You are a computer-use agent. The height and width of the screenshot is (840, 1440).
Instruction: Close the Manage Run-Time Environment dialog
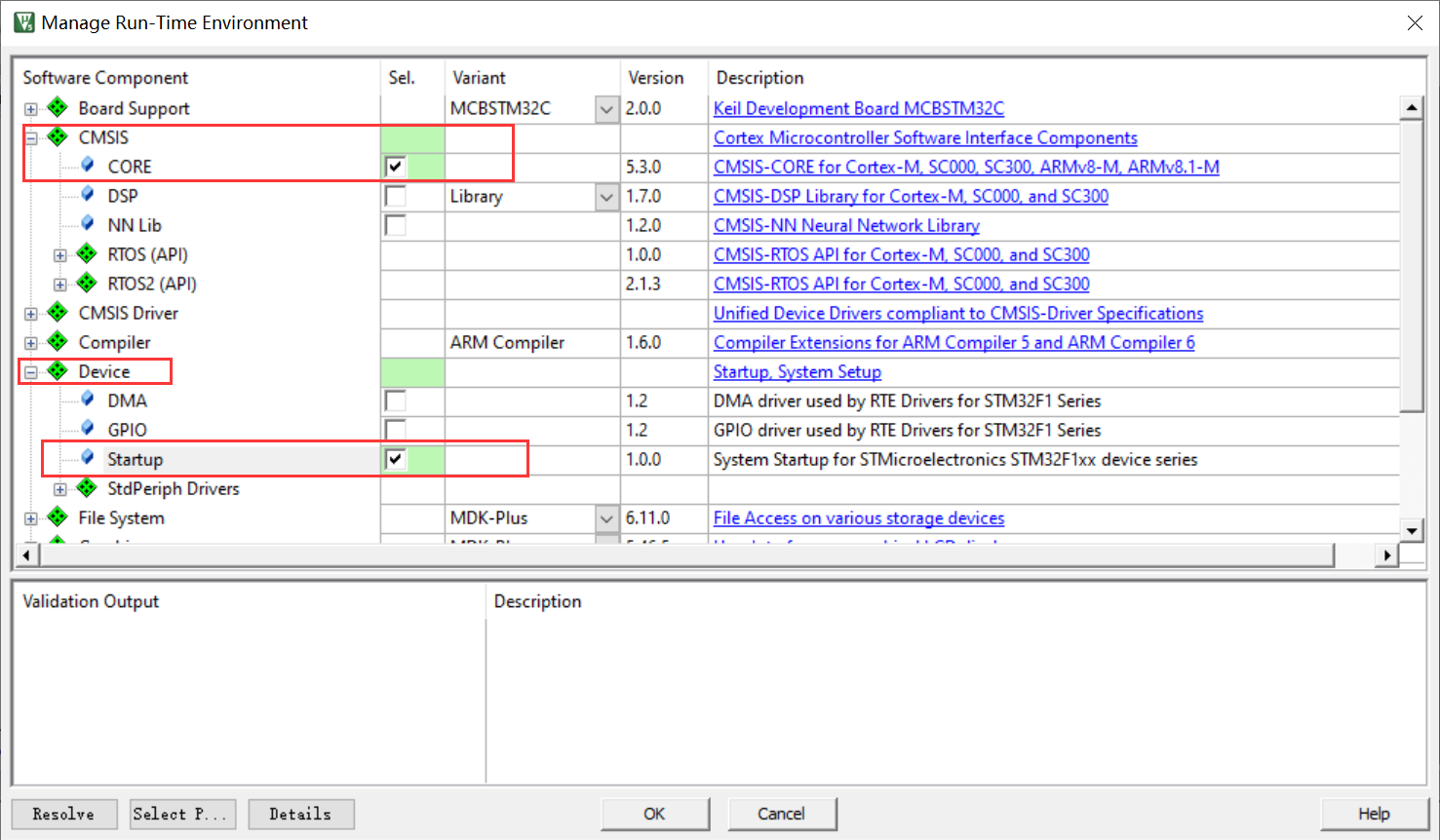1415,22
